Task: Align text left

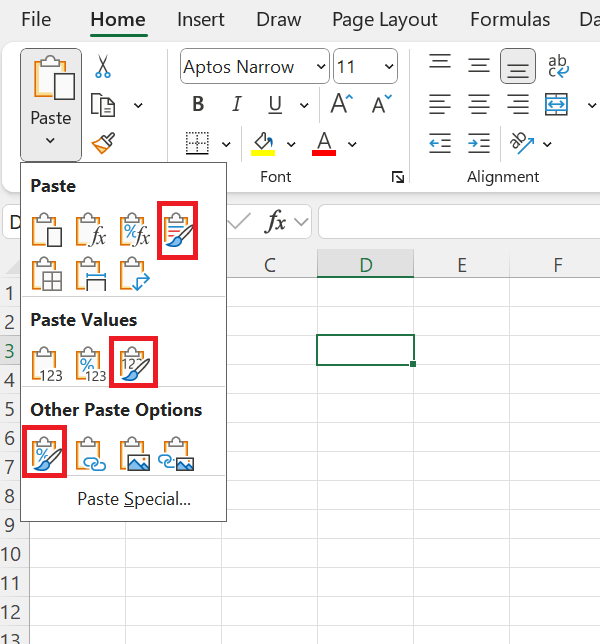Action: point(440,104)
